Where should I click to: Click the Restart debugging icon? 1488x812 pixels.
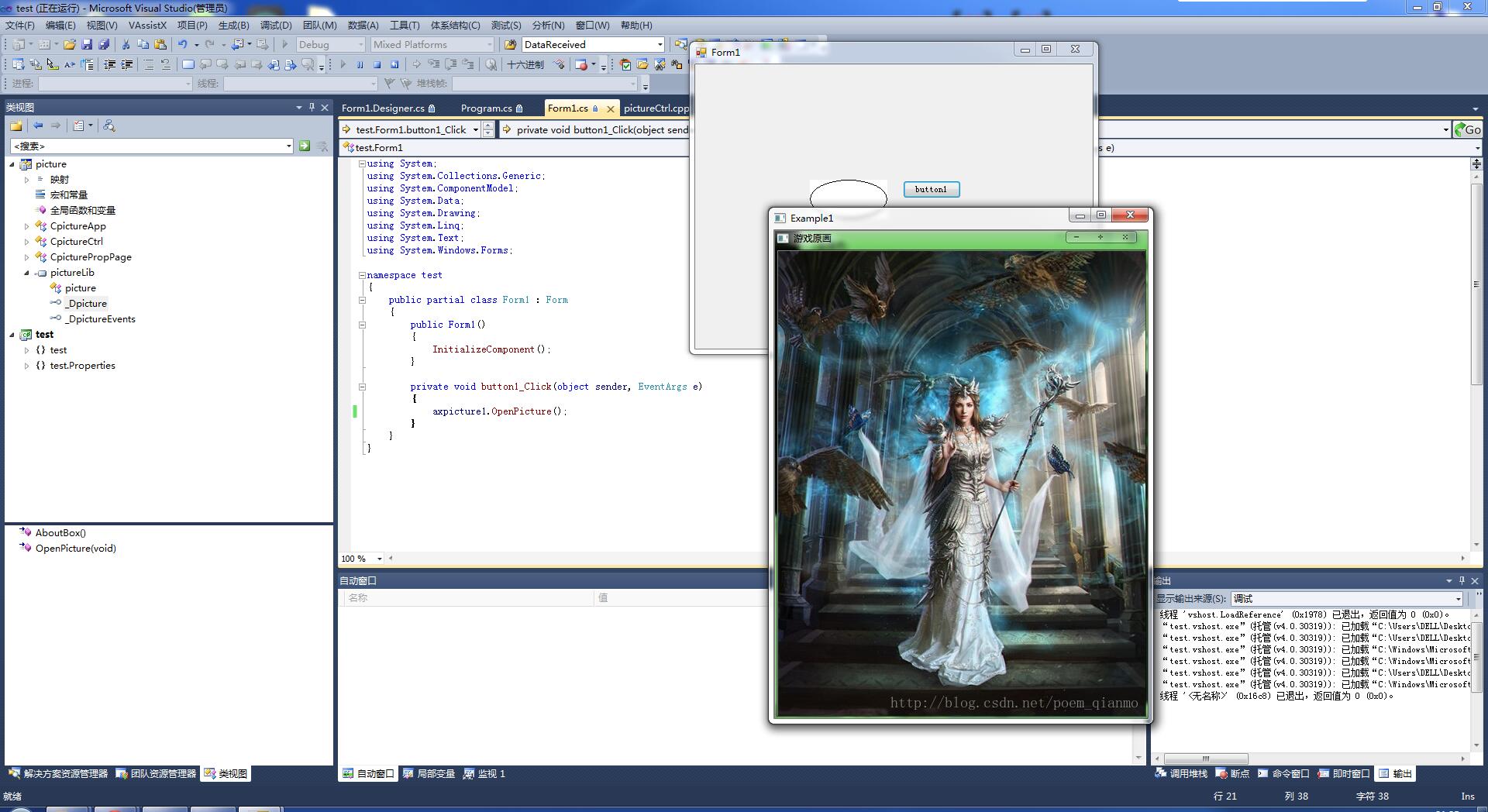pos(394,65)
